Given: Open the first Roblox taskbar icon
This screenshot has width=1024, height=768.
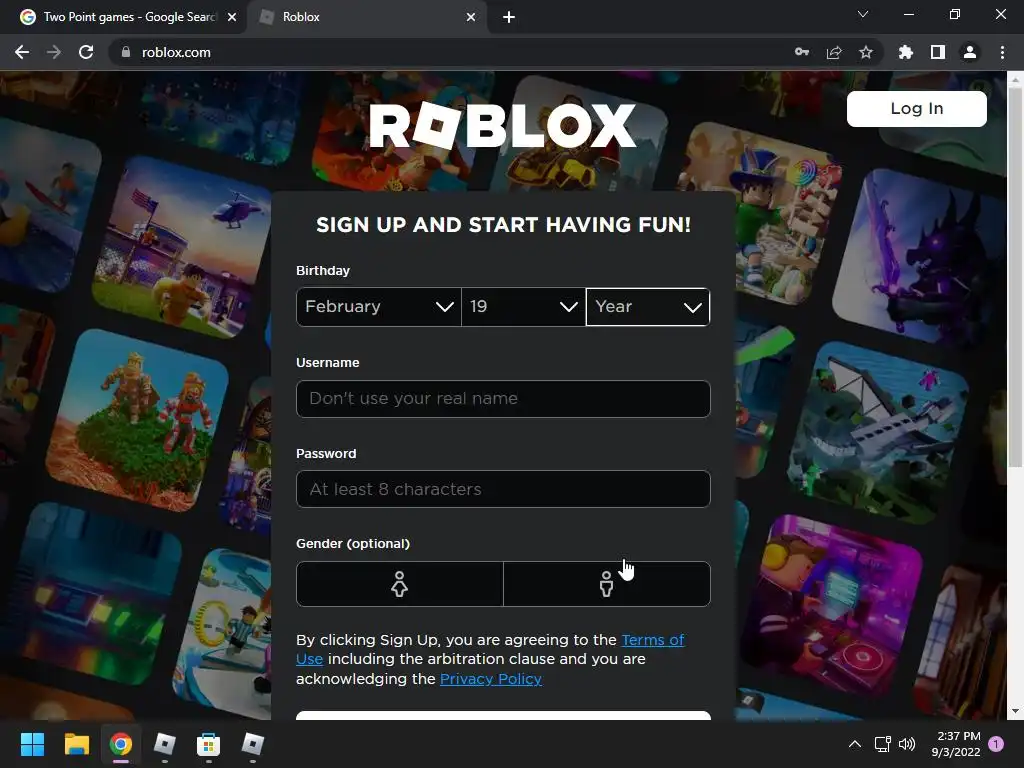Looking at the screenshot, I should 165,744.
